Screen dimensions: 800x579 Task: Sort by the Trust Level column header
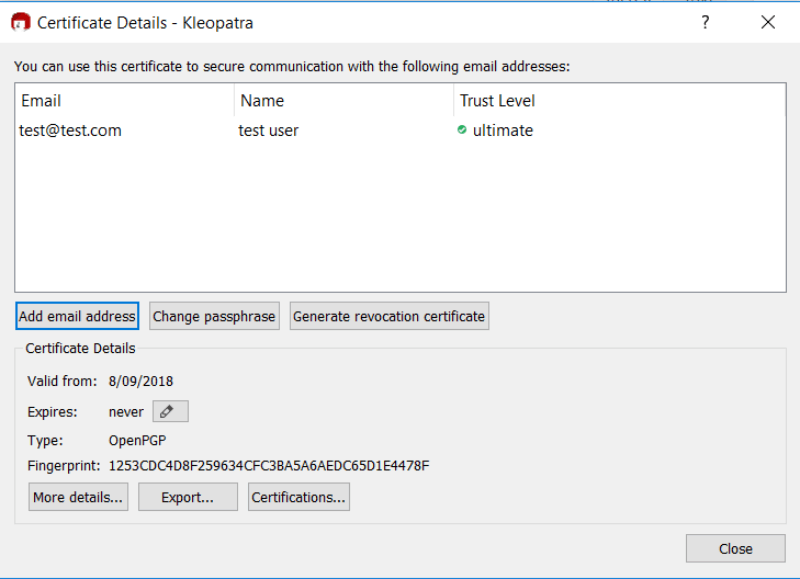[x=496, y=100]
